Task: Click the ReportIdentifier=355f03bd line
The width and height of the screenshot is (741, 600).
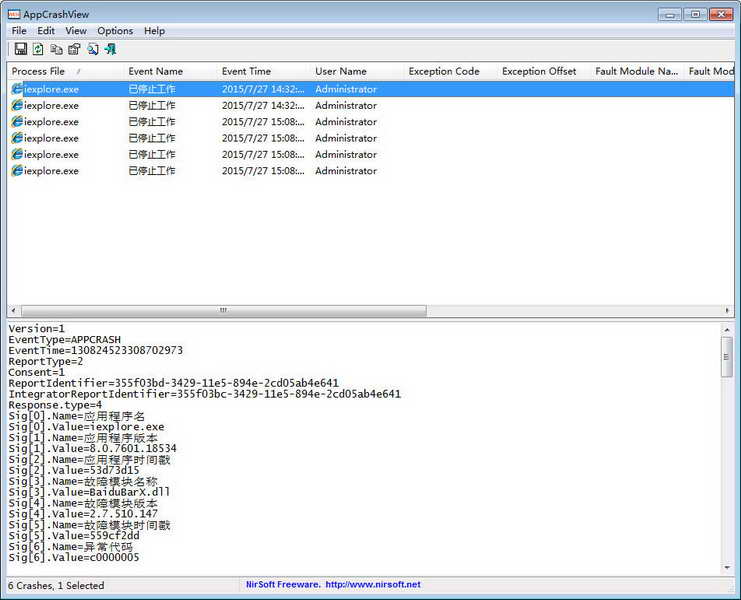Action: (173, 383)
